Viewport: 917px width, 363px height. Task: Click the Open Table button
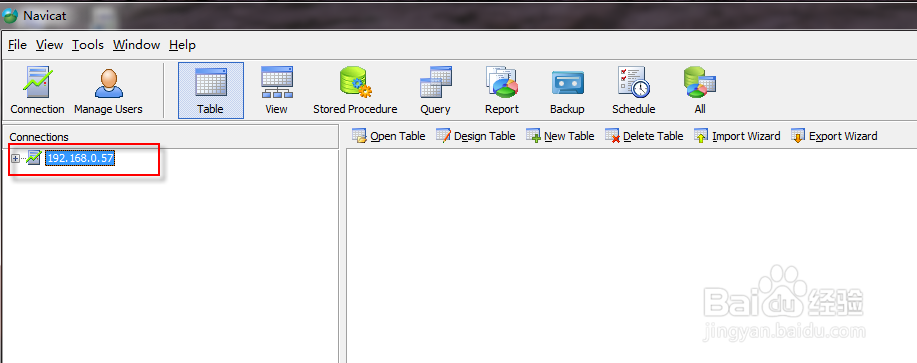point(388,136)
